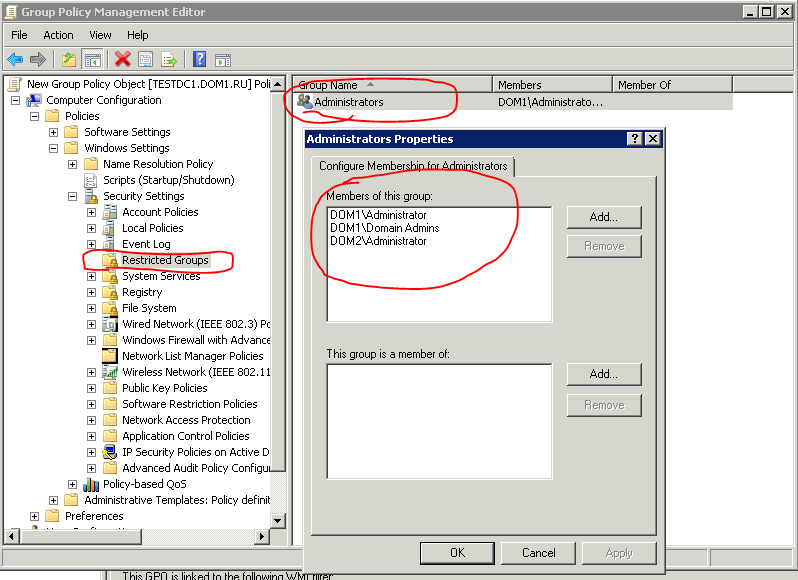
Task: Click the Back arrow toolbar icon
Action: pos(16,60)
